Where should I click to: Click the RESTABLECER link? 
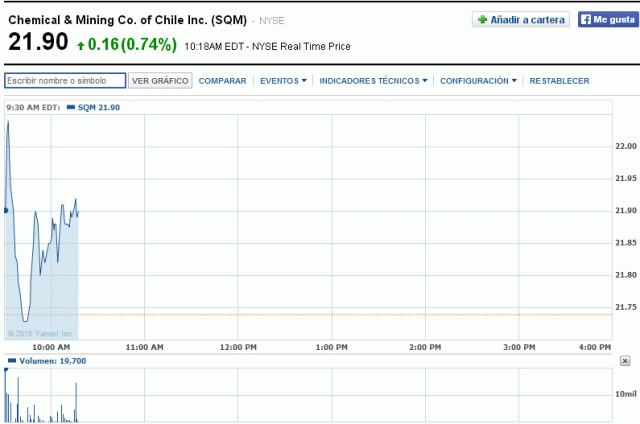click(x=559, y=81)
